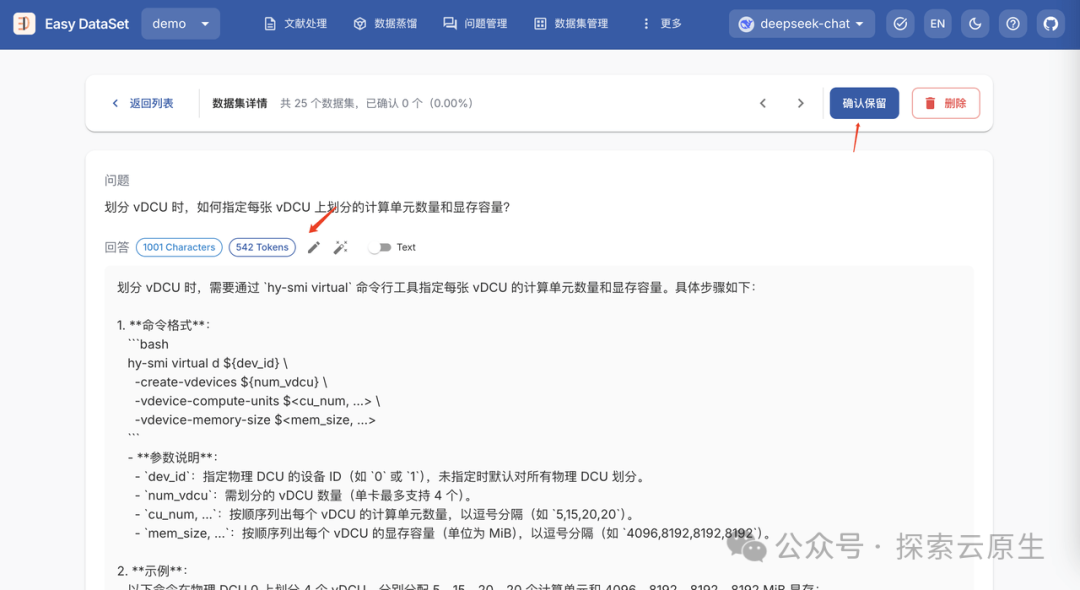This screenshot has height=590, width=1080.
Task: Click the 确认保留 button
Action: (x=863, y=103)
